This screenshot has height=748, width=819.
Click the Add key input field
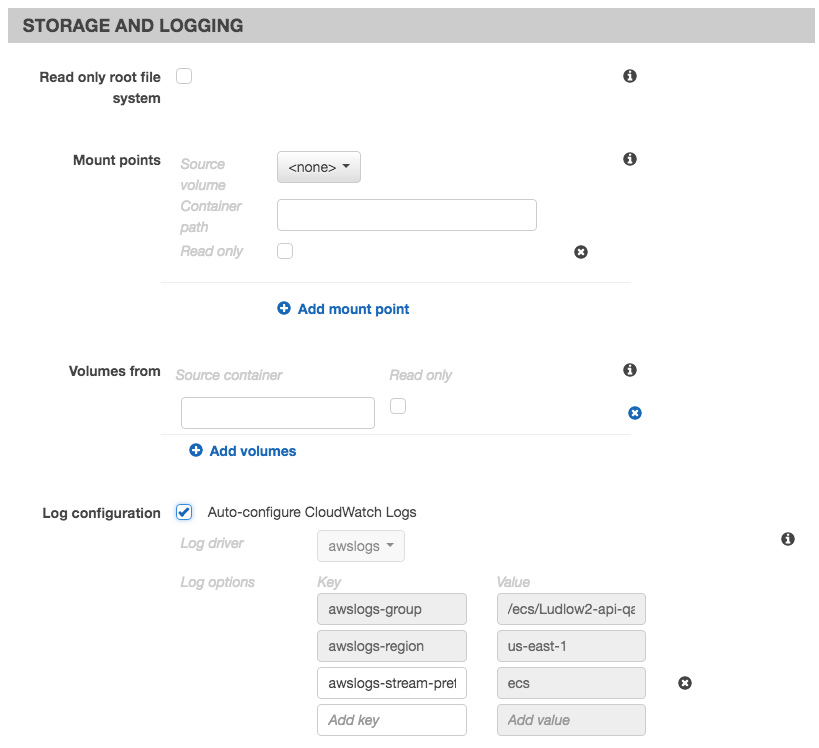point(391,720)
